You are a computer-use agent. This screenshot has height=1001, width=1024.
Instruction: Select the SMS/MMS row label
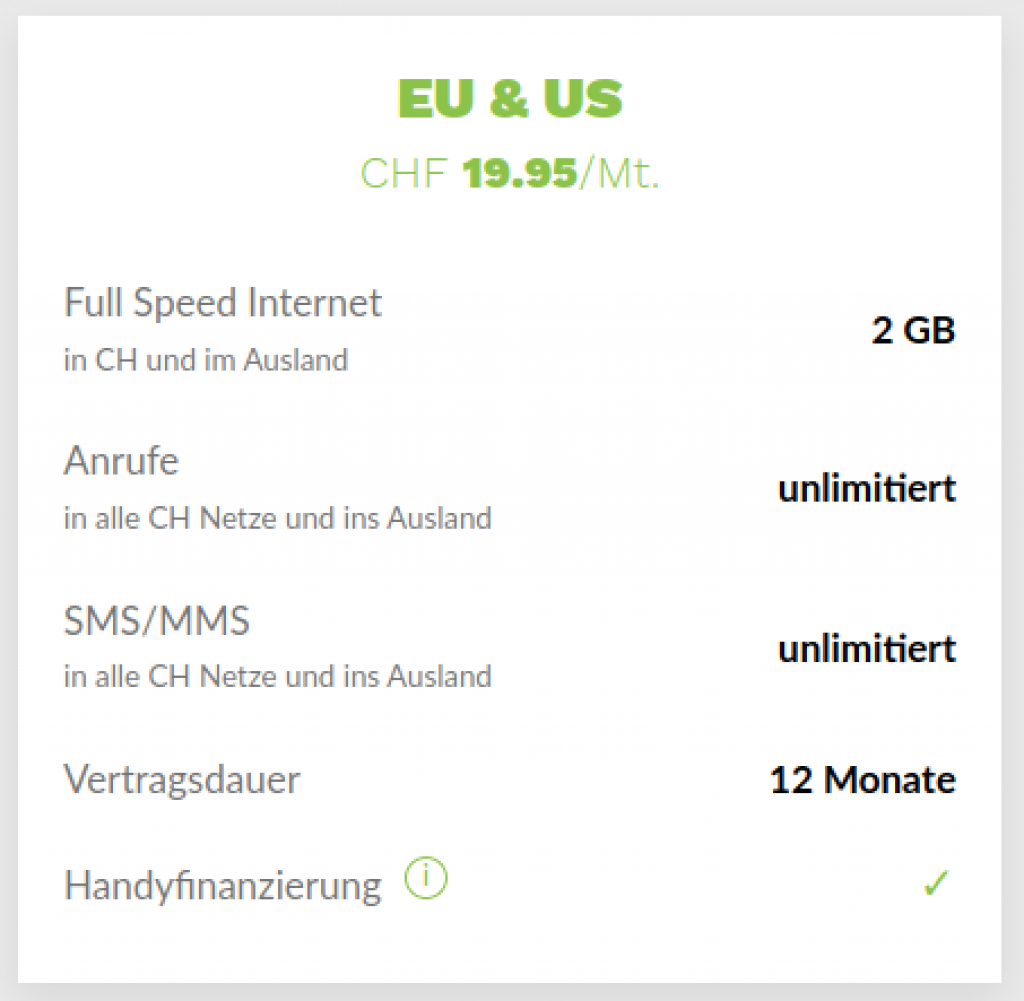[x=157, y=621]
